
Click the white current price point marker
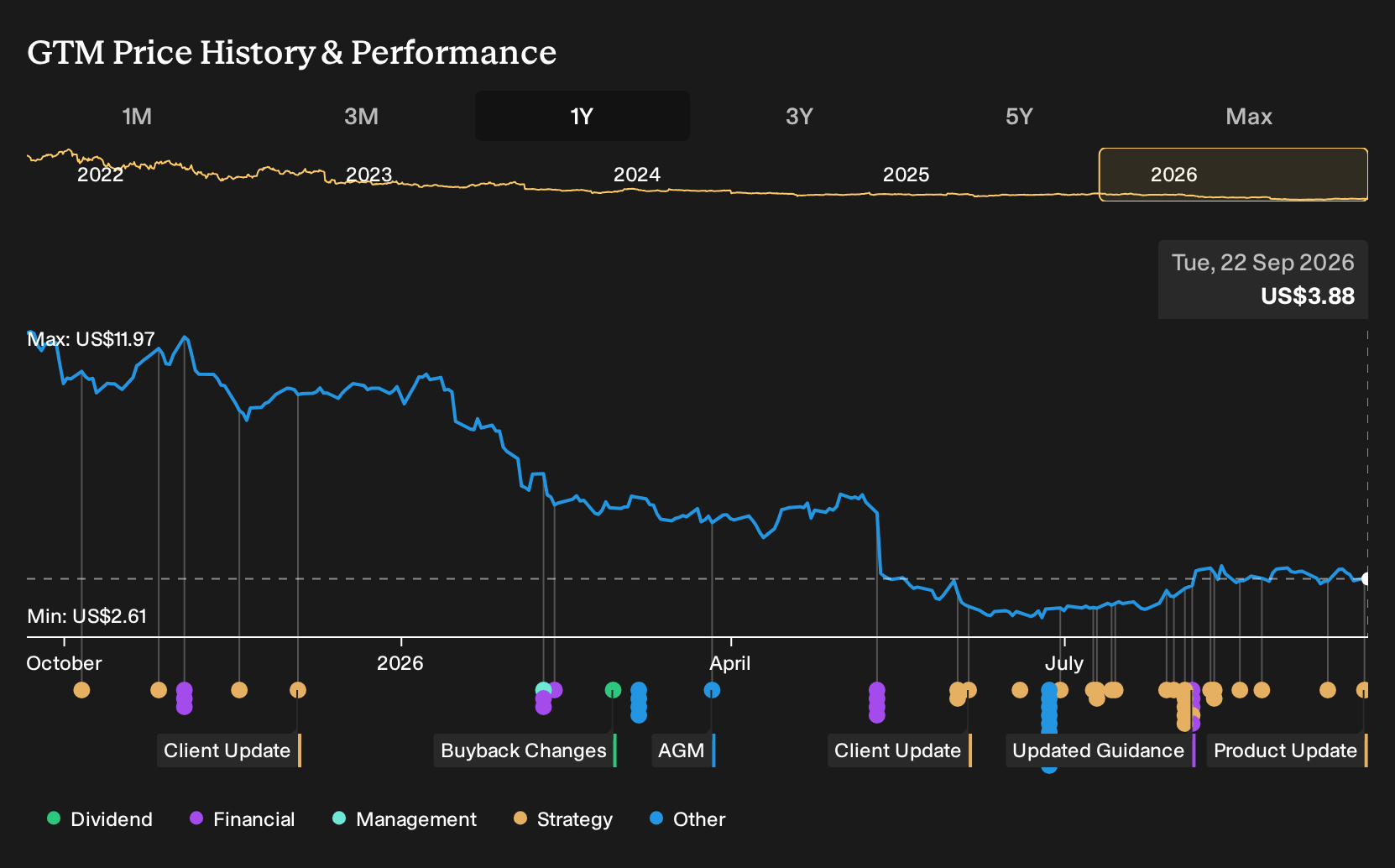click(1366, 579)
